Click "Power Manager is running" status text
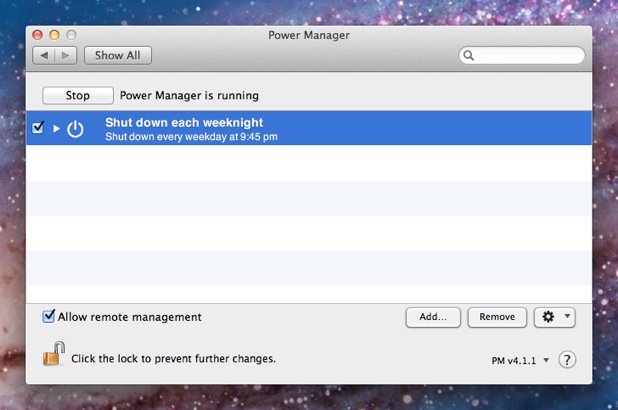 tap(189, 96)
